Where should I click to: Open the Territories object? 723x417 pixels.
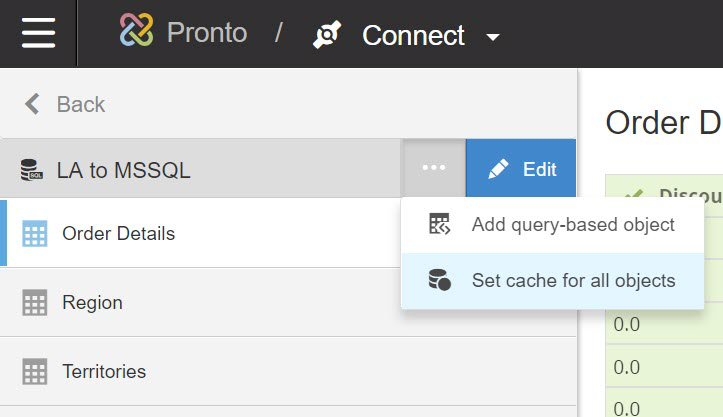pyautogui.click(x=104, y=372)
